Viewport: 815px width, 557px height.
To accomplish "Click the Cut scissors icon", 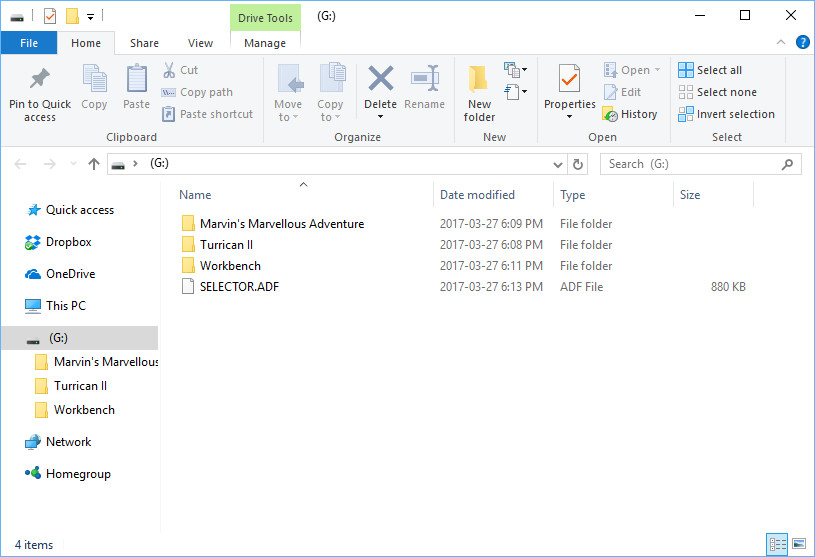I will pyautogui.click(x=169, y=70).
